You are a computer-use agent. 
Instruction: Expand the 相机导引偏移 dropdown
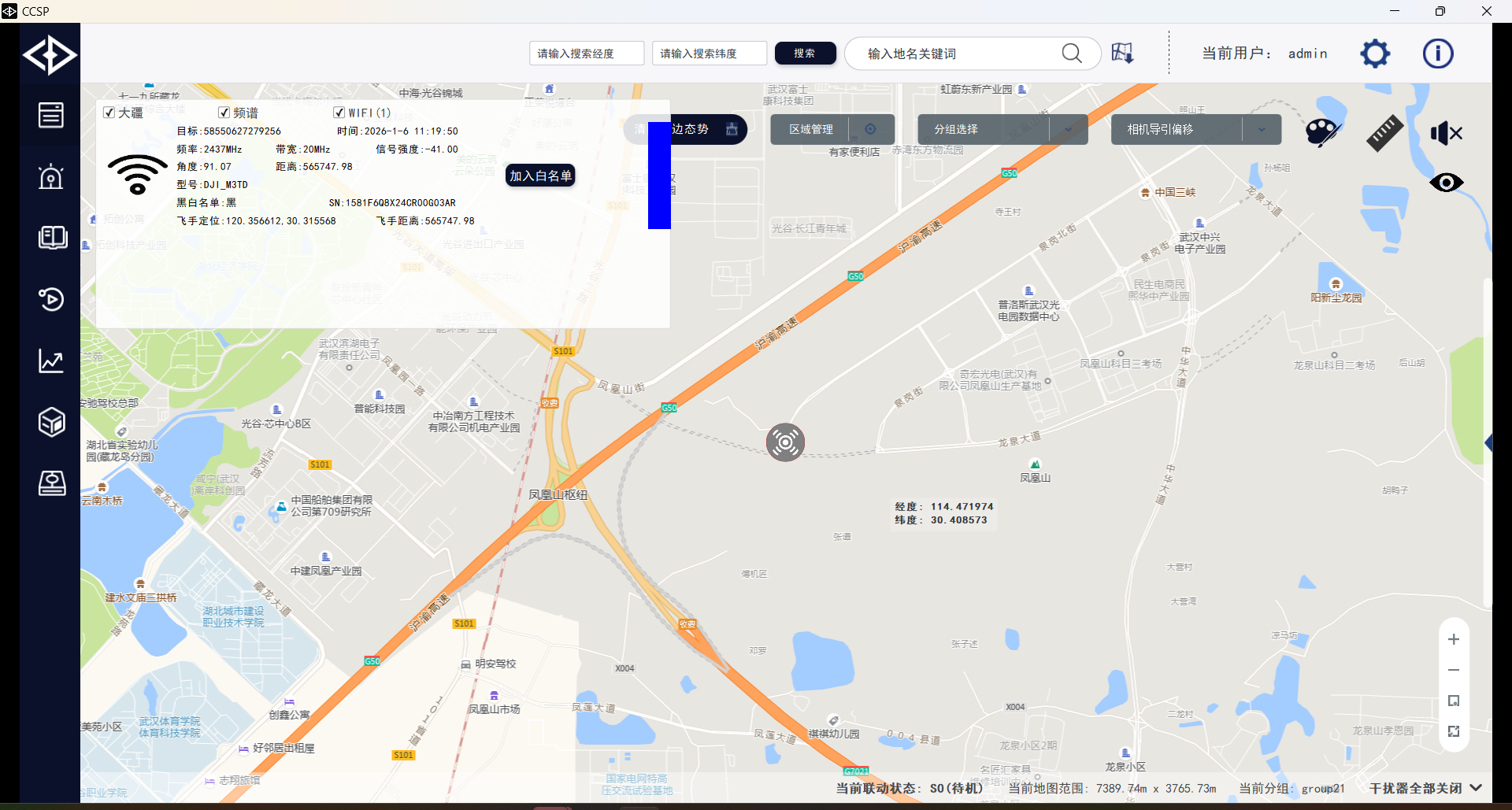pyautogui.click(x=1262, y=129)
